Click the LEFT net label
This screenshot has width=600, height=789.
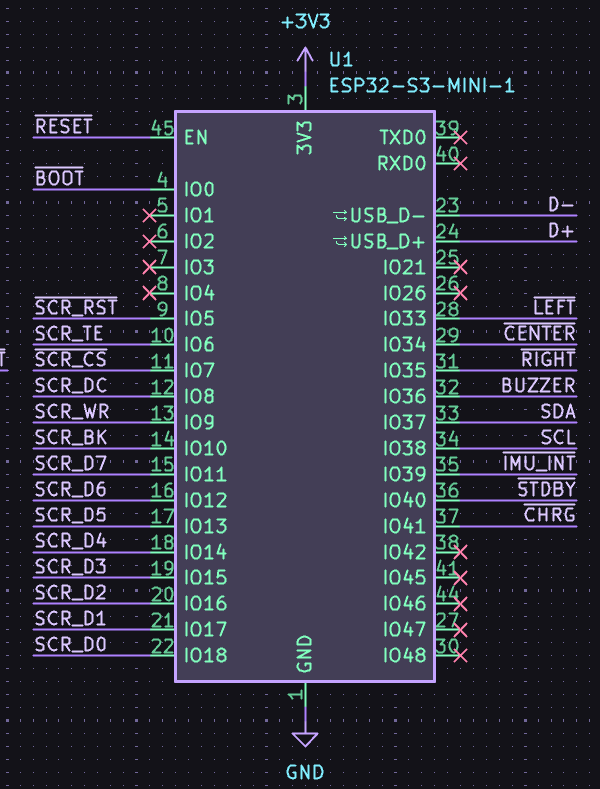pyautogui.click(x=554, y=307)
